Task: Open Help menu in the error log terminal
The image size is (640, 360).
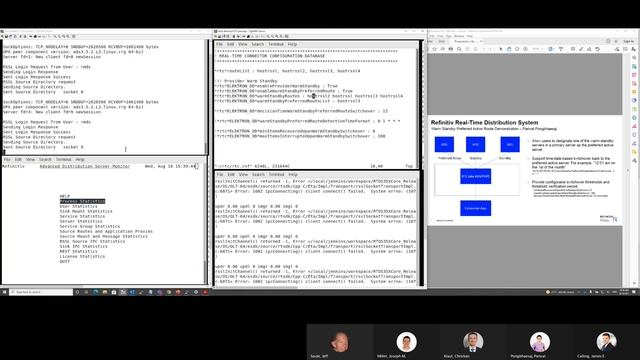Action: [293, 174]
